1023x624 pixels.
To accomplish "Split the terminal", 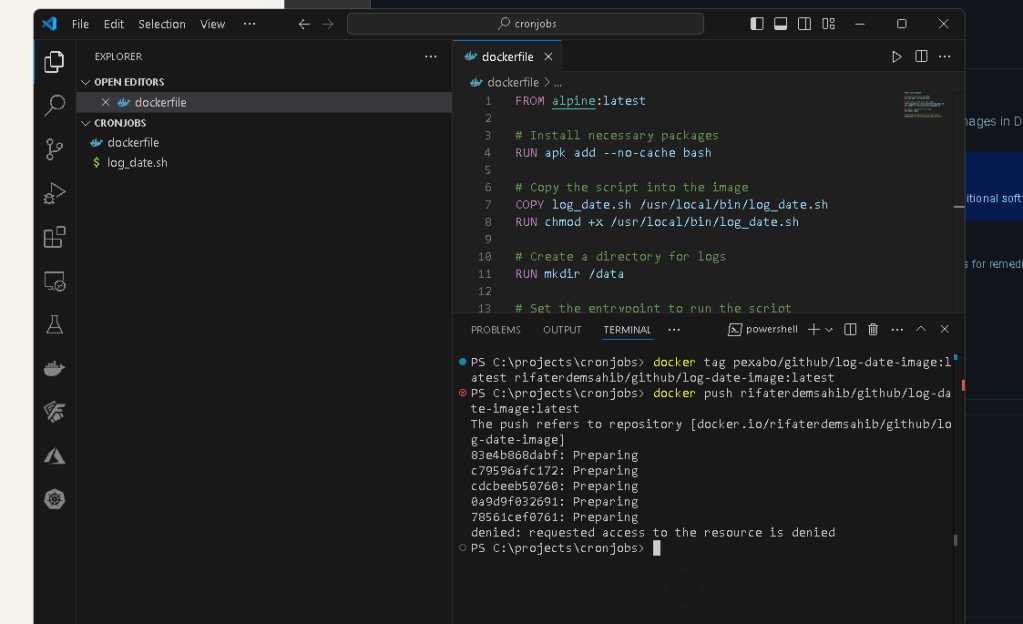I will [850, 330].
